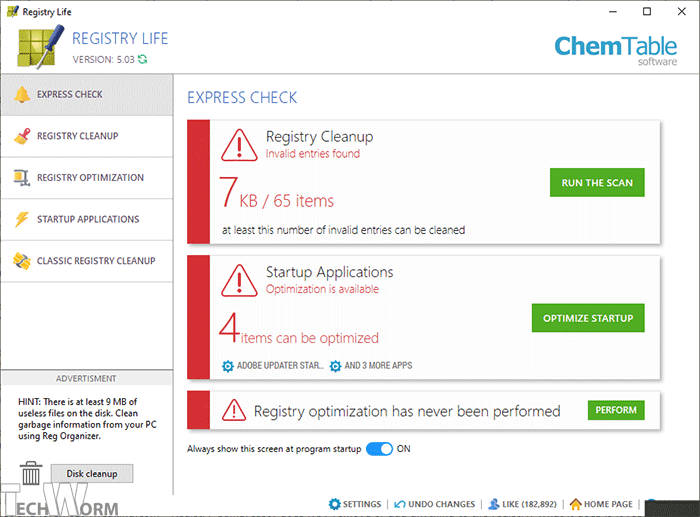Open Settings from the bottom bar
700x517 pixels.
355,505
